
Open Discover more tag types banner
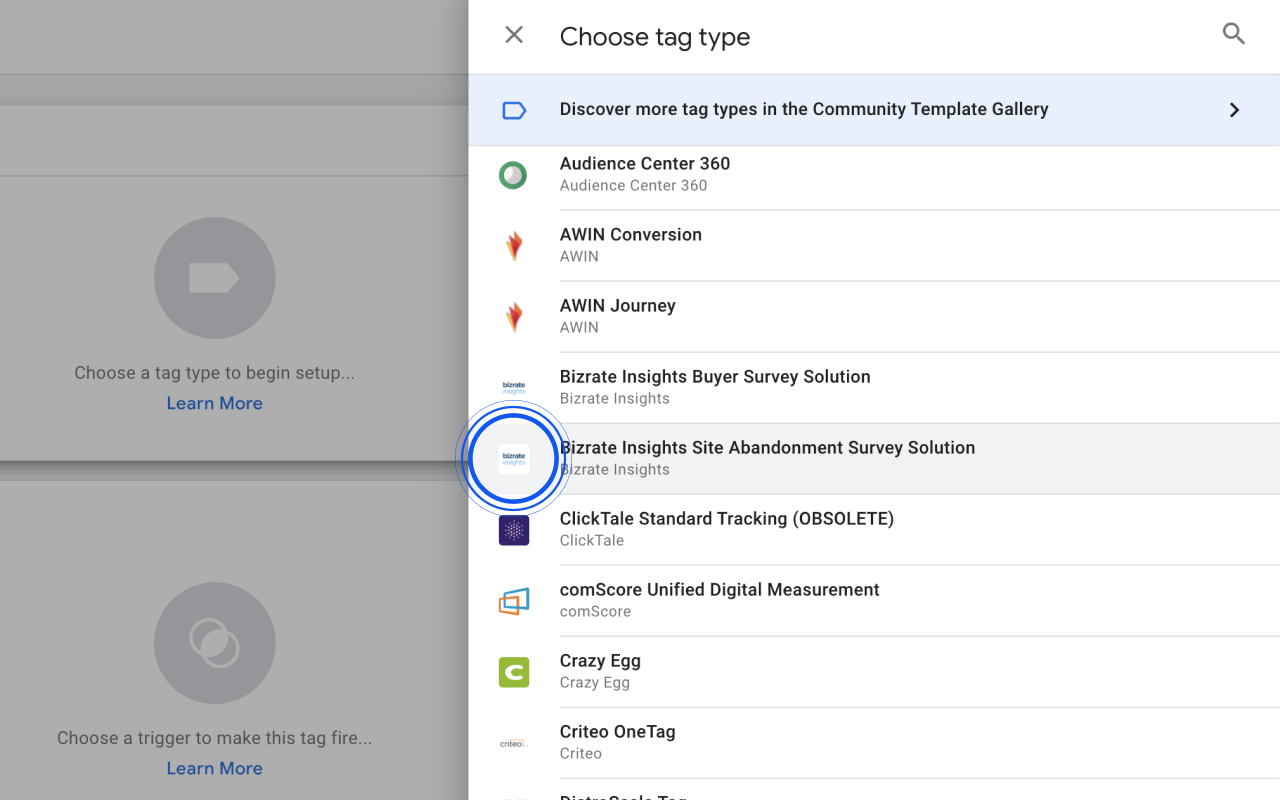coord(803,110)
